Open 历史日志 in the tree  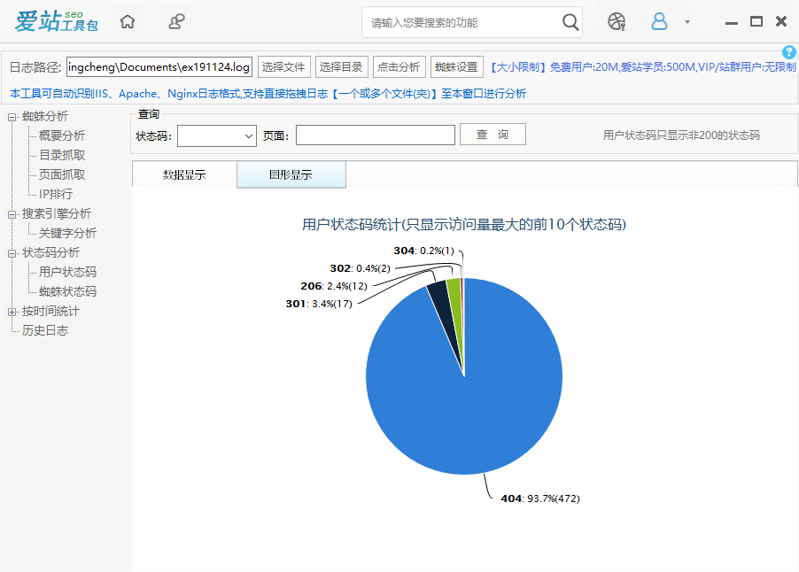pos(45,331)
